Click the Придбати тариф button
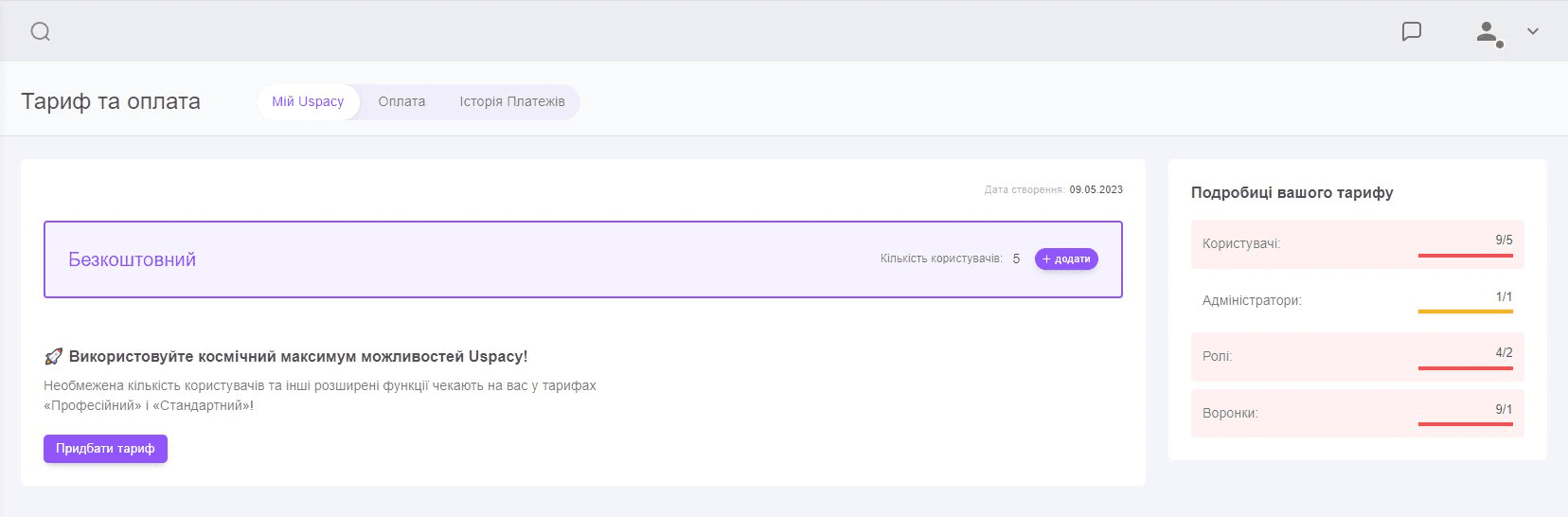The width and height of the screenshot is (1568, 517). [105, 449]
